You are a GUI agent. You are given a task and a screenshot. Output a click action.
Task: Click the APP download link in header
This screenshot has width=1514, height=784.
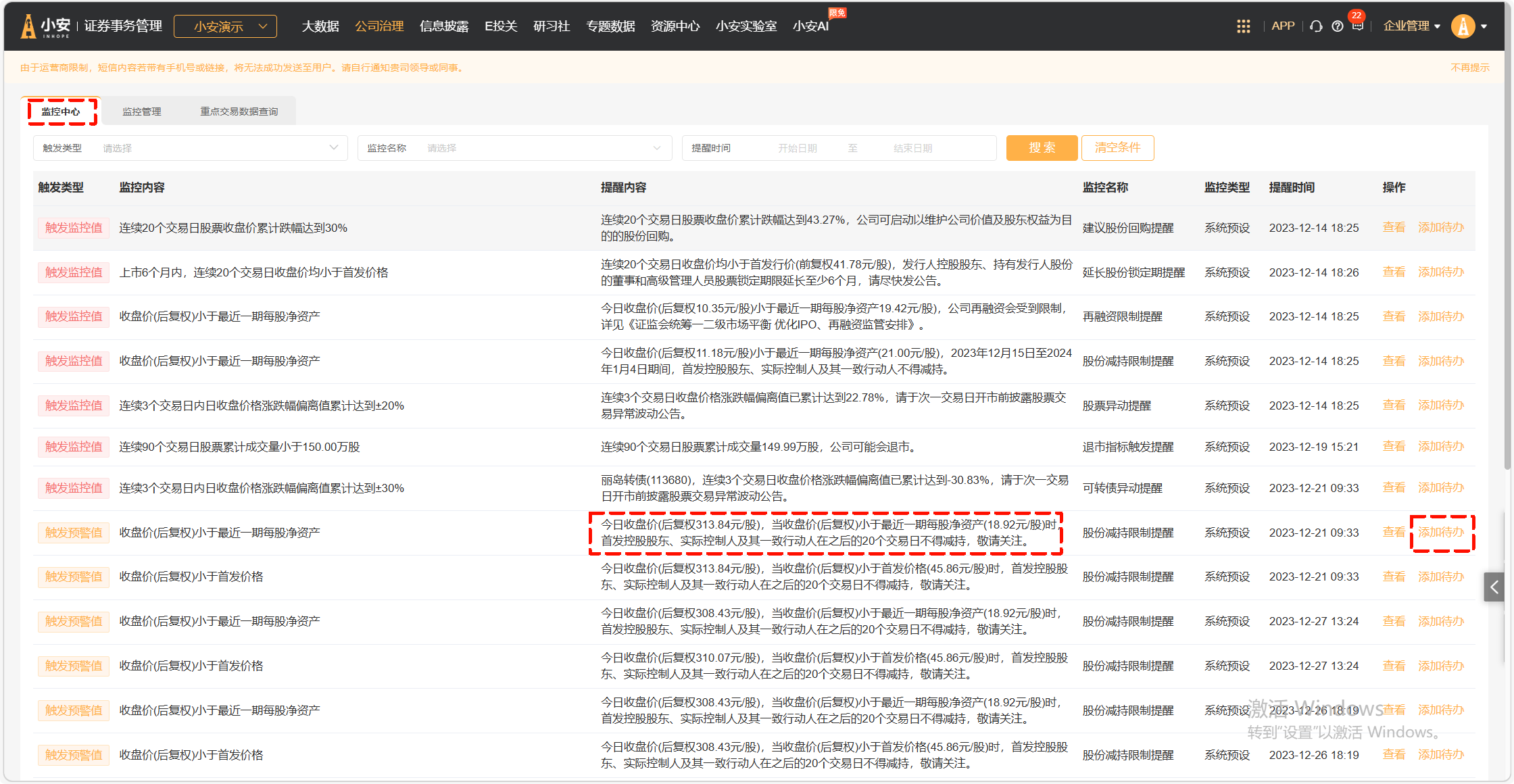[1282, 26]
